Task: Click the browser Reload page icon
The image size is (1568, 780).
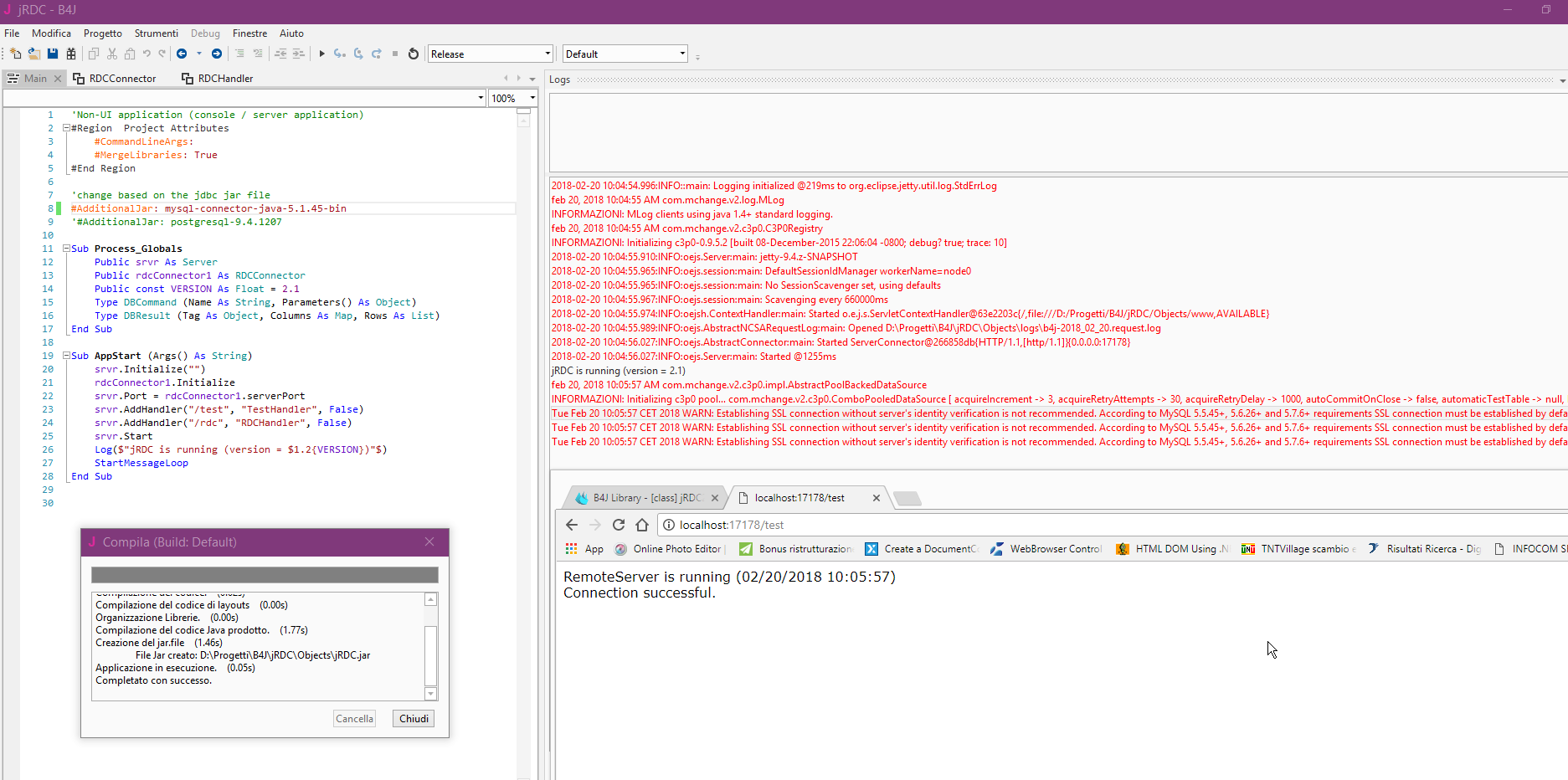Action: click(619, 525)
